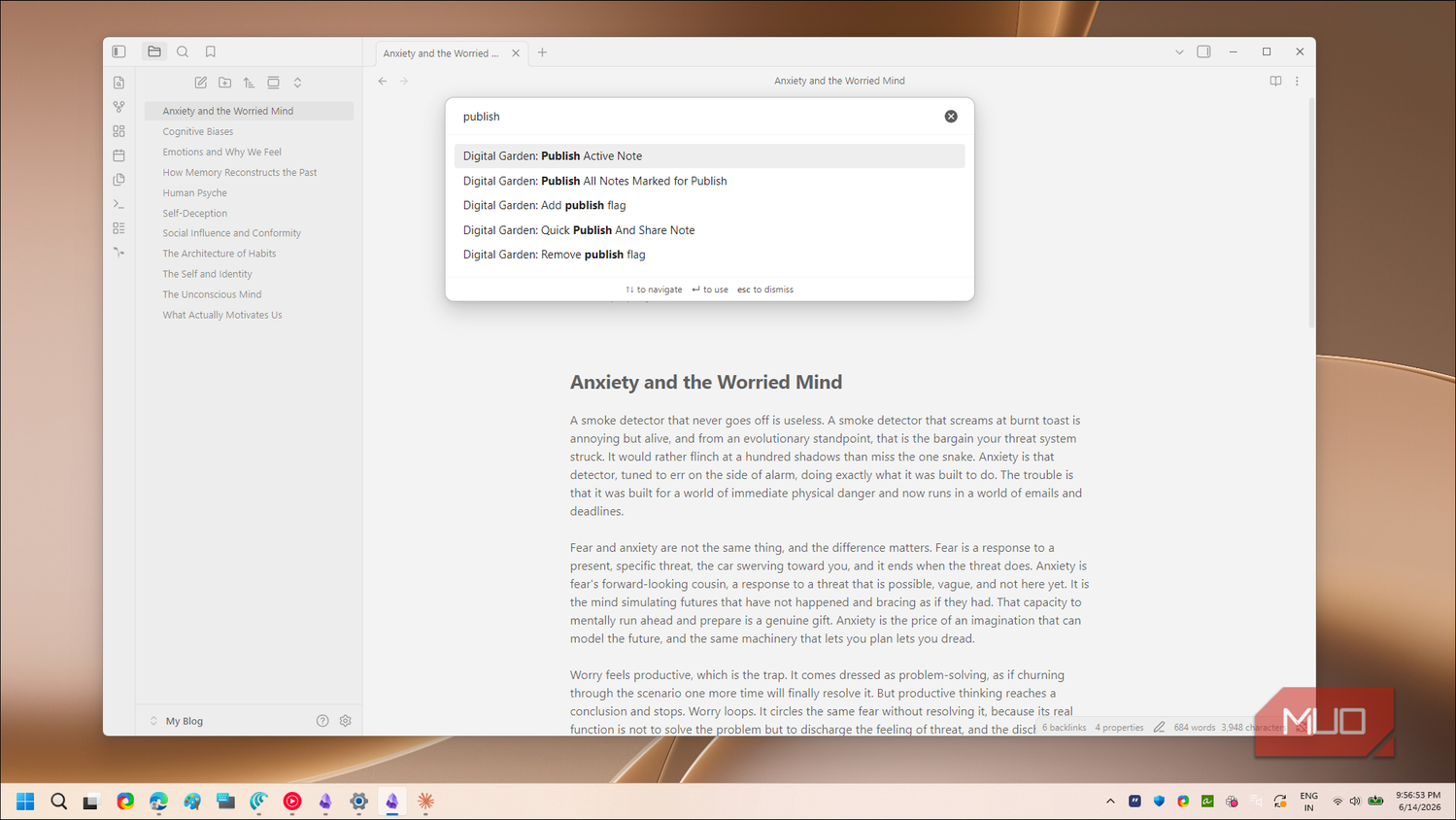
Task: Switch to reading view book icon
Action: click(x=1275, y=82)
